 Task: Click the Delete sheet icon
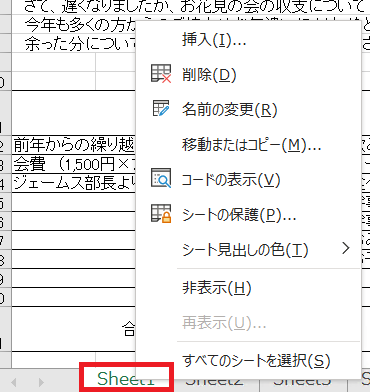click(161, 74)
